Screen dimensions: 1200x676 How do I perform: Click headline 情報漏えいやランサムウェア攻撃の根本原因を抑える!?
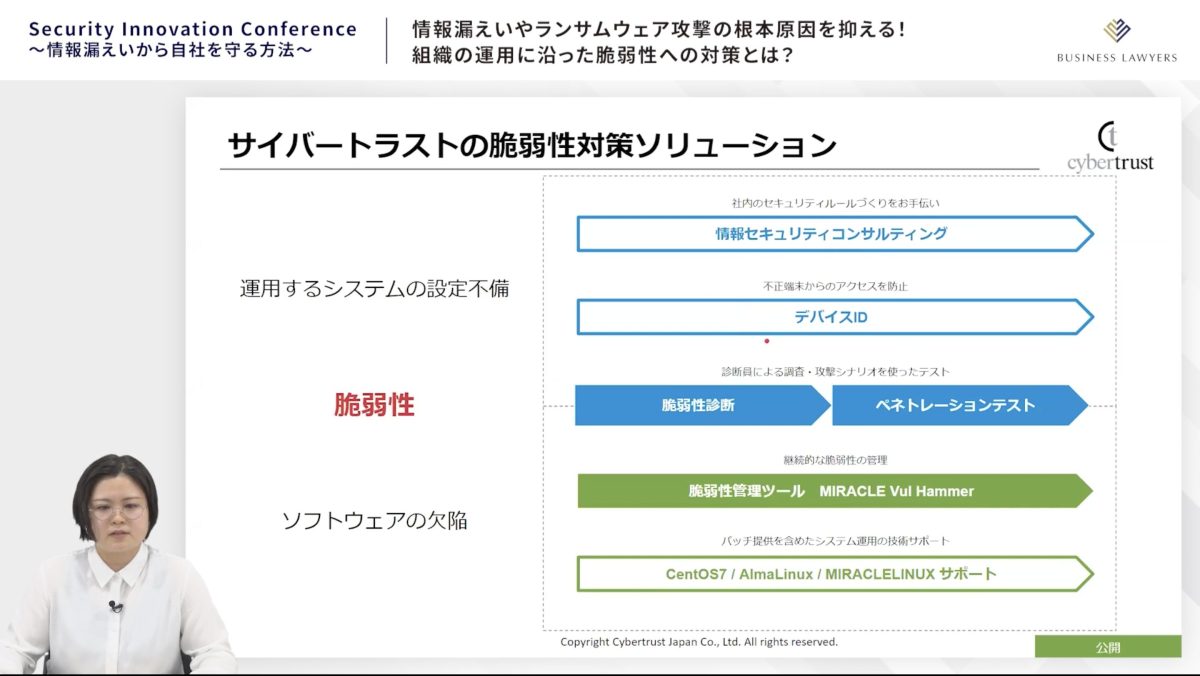pyautogui.click(x=659, y=30)
